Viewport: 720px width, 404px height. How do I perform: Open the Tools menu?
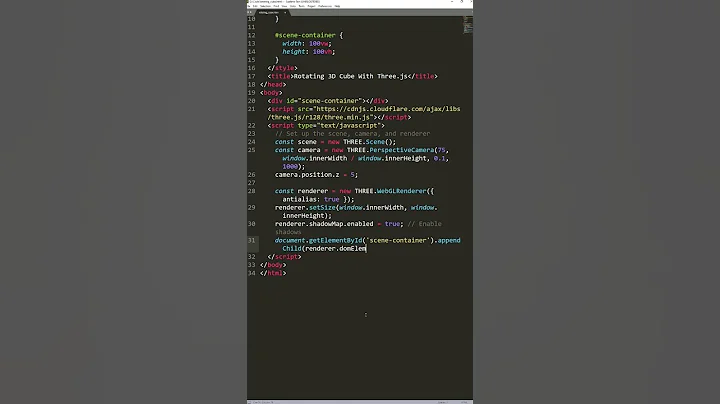pos(301,6)
